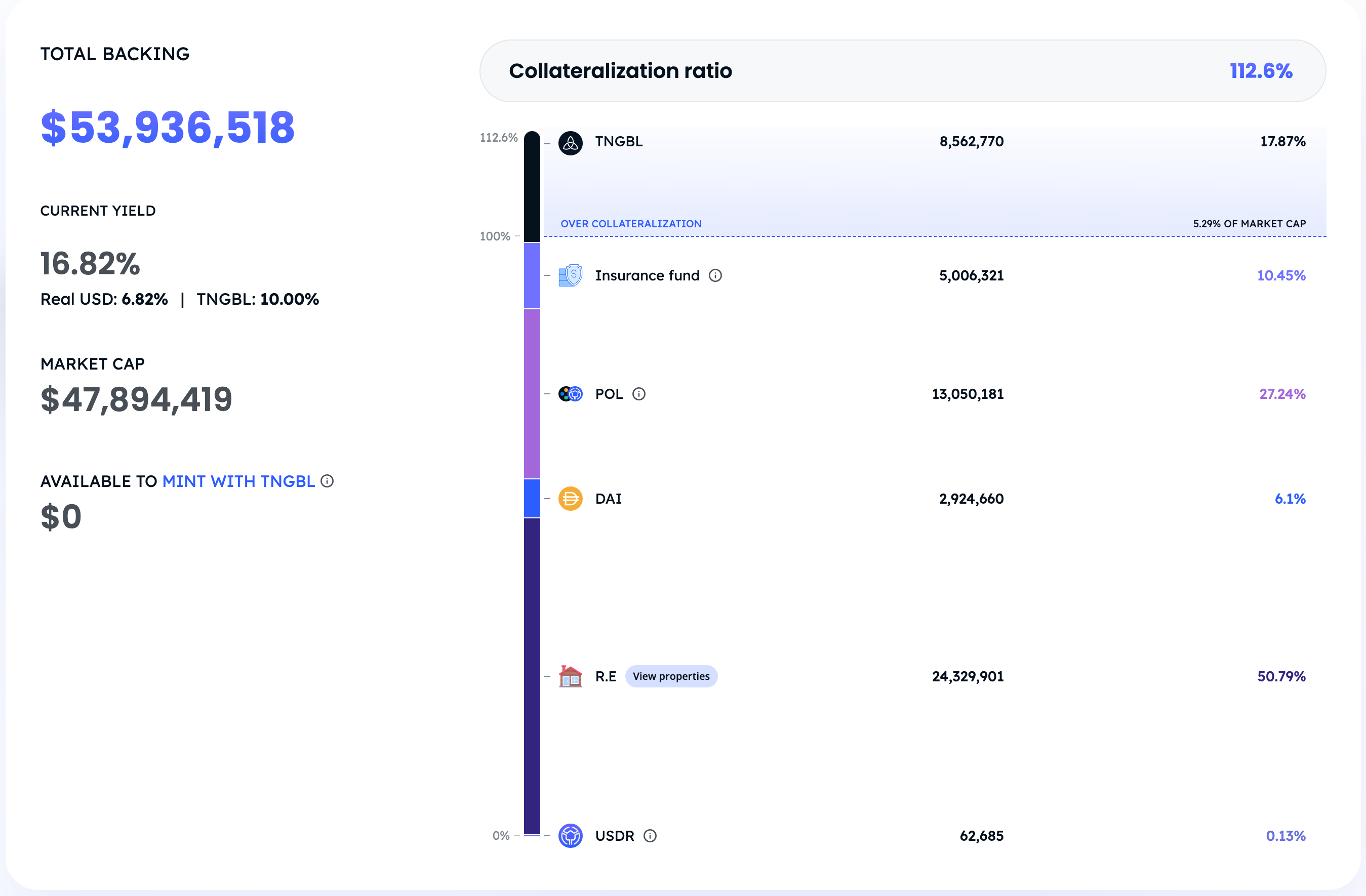
Task: Click the purple POL bar segment
Action: click(532, 393)
